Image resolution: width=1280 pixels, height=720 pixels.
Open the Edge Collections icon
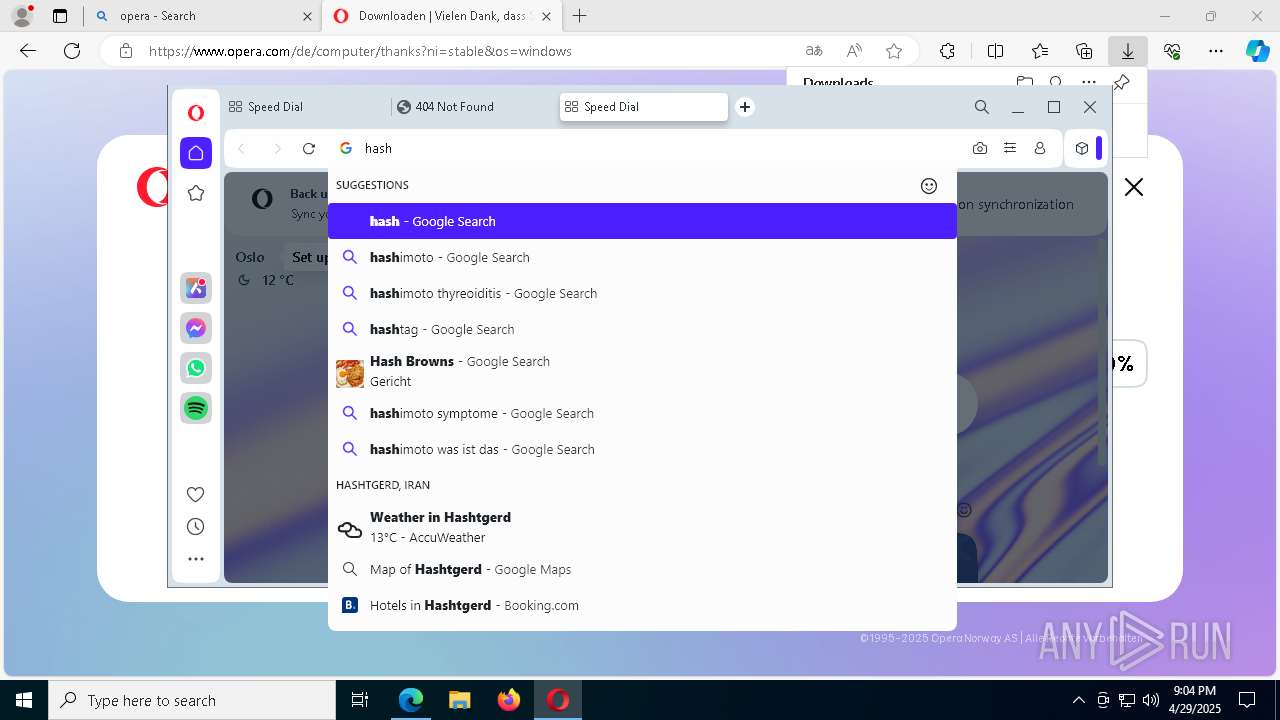(1084, 51)
